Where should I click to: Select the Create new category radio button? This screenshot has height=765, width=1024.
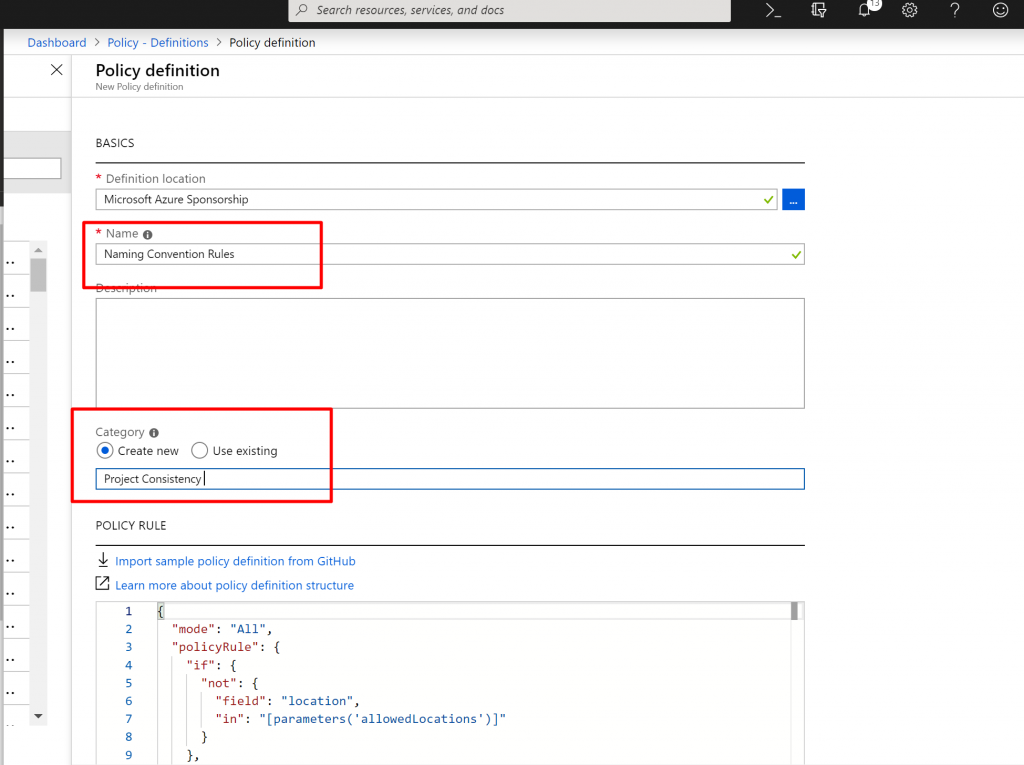105,451
